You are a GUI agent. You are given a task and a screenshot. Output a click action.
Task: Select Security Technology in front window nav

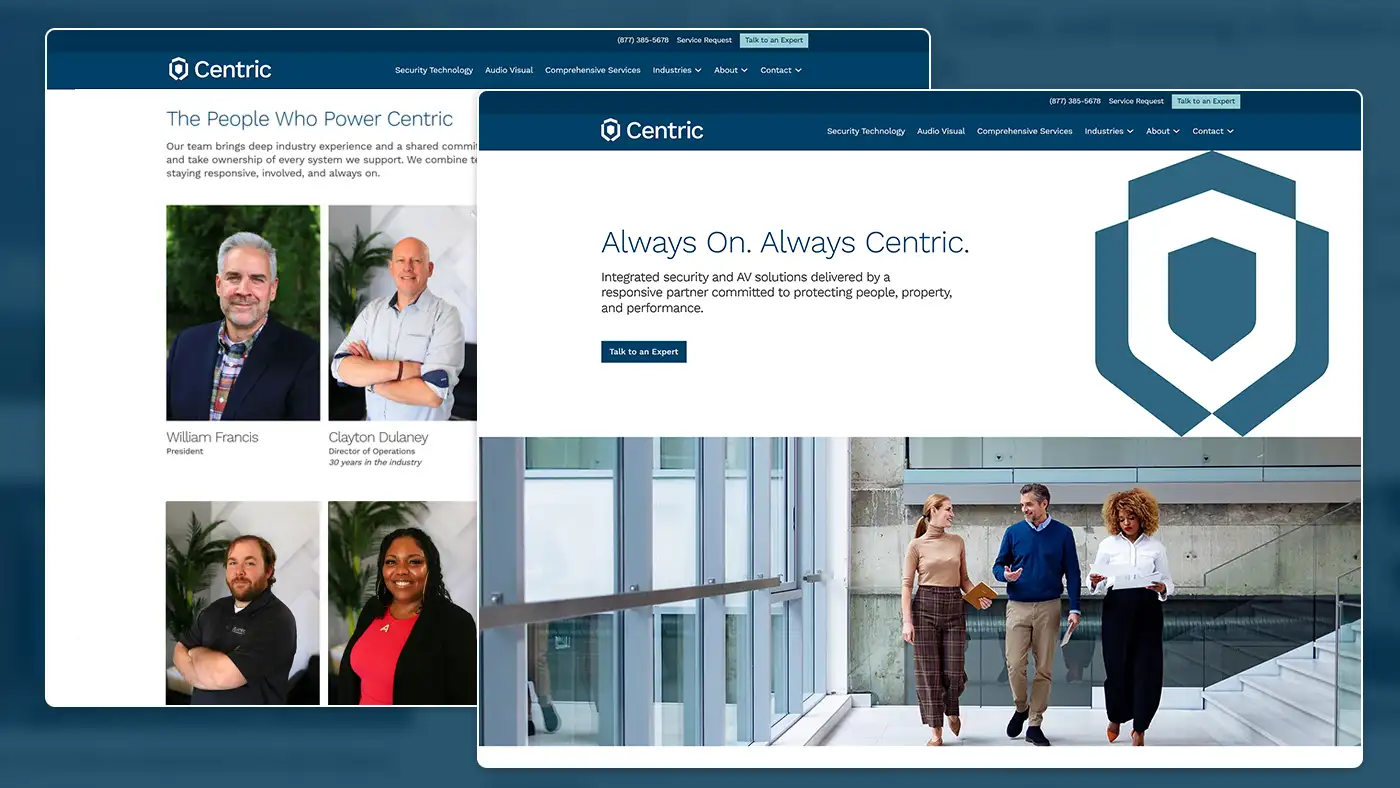pos(866,131)
